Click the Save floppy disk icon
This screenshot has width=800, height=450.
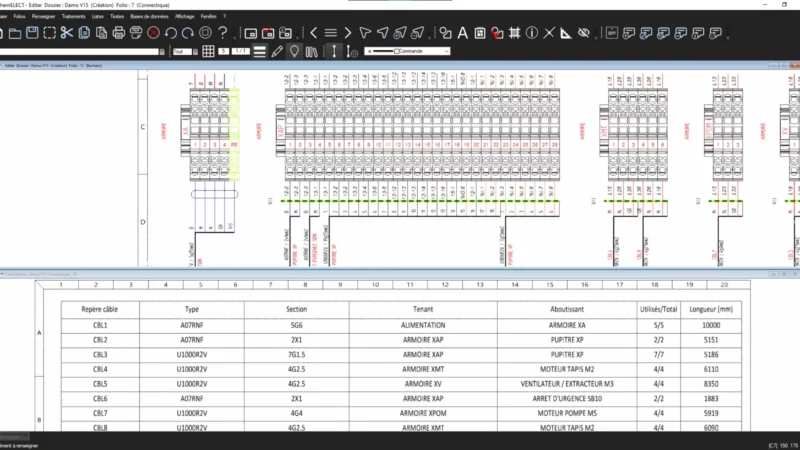(x=31, y=33)
